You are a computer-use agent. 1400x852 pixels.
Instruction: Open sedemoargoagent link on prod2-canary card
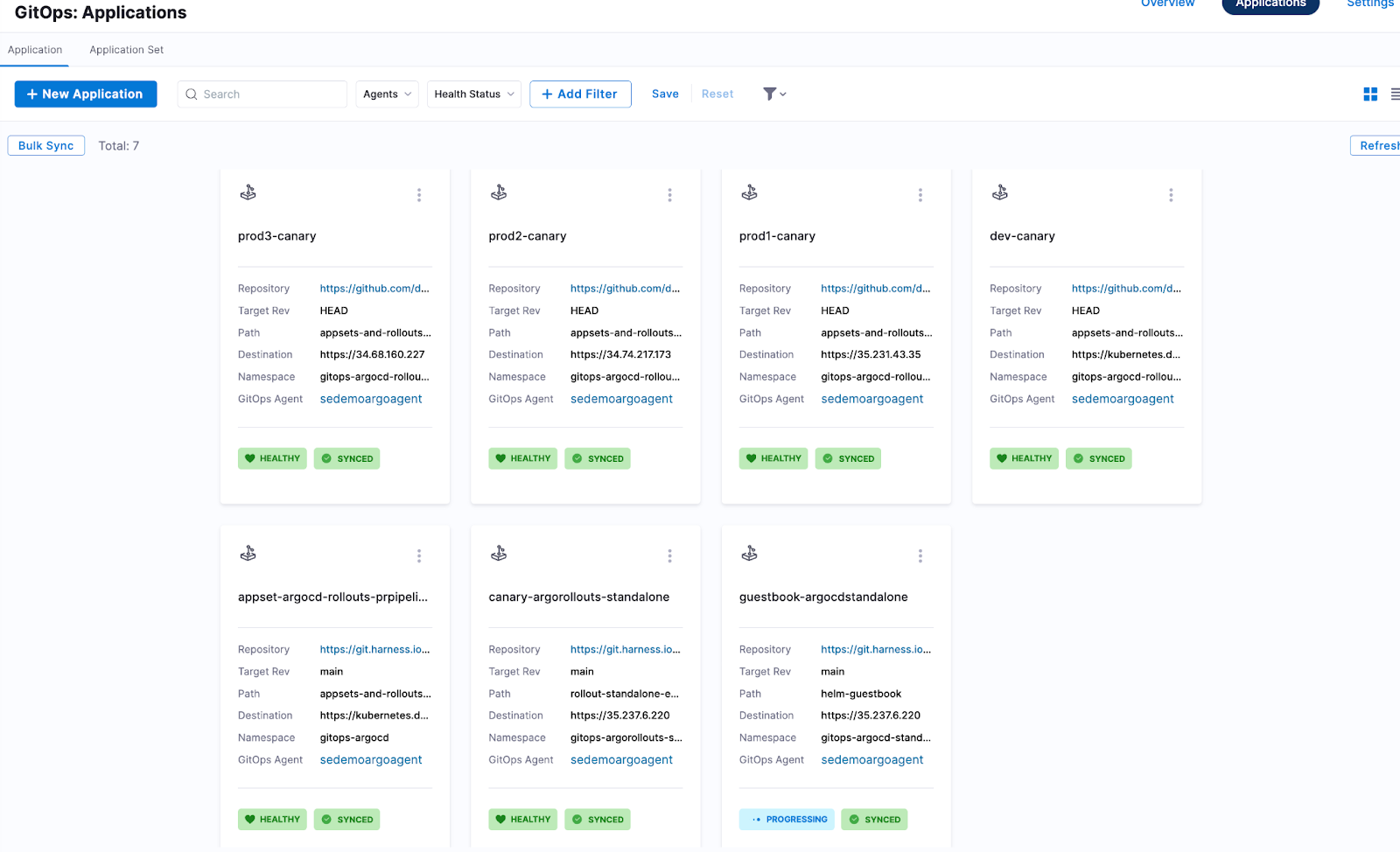(x=621, y=399)
